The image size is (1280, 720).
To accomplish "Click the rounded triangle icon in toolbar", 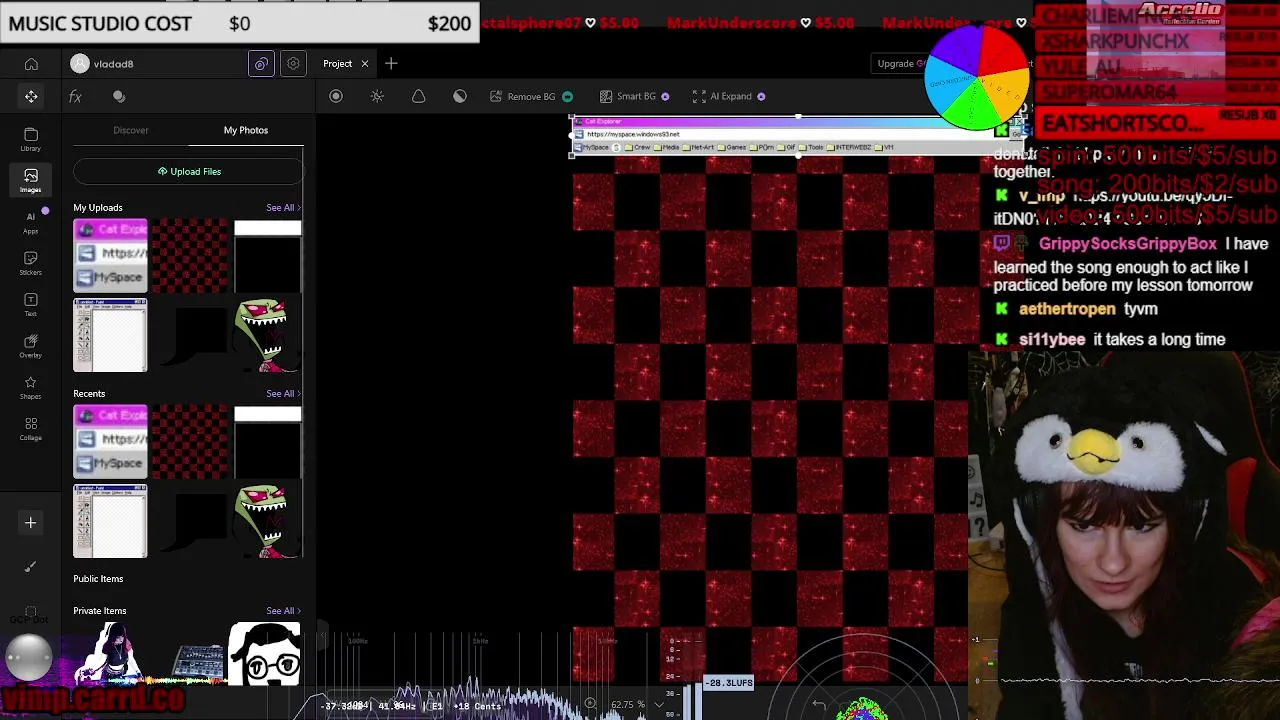I will tap(419, 96).
